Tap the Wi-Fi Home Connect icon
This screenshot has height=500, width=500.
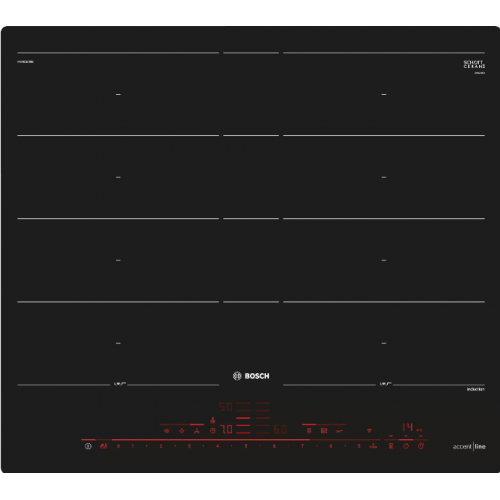click(369, 431)
